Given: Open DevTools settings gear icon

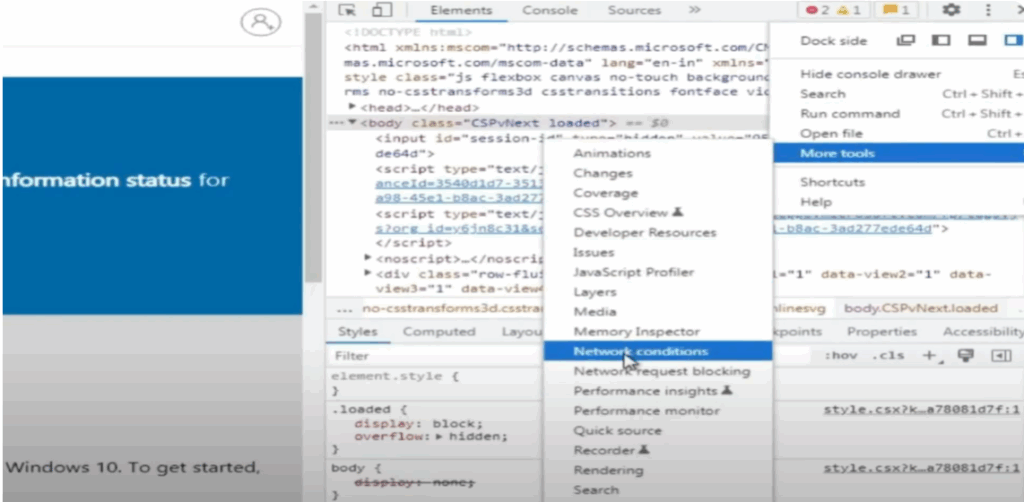Looking at the screenshot, I should pos(951,10).
